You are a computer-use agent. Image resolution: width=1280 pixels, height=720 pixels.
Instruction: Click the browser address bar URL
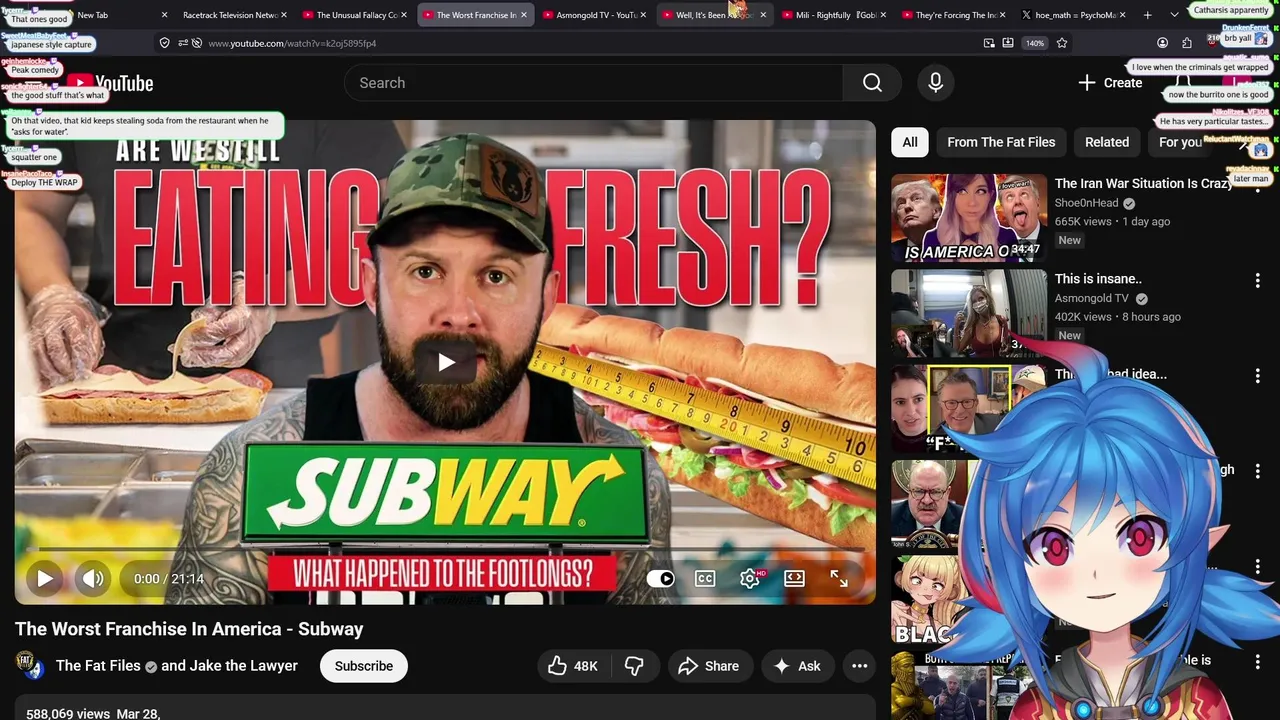click(x=292, y=43)
